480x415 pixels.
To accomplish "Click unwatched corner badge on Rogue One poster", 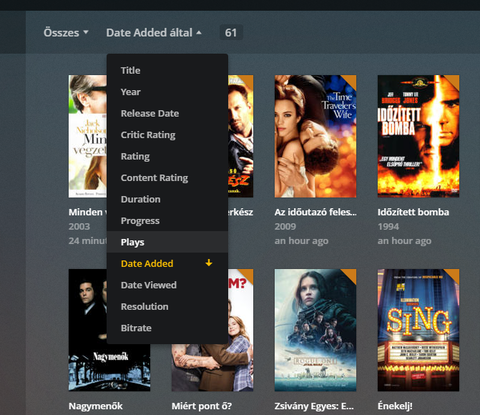I will (350, 275).
